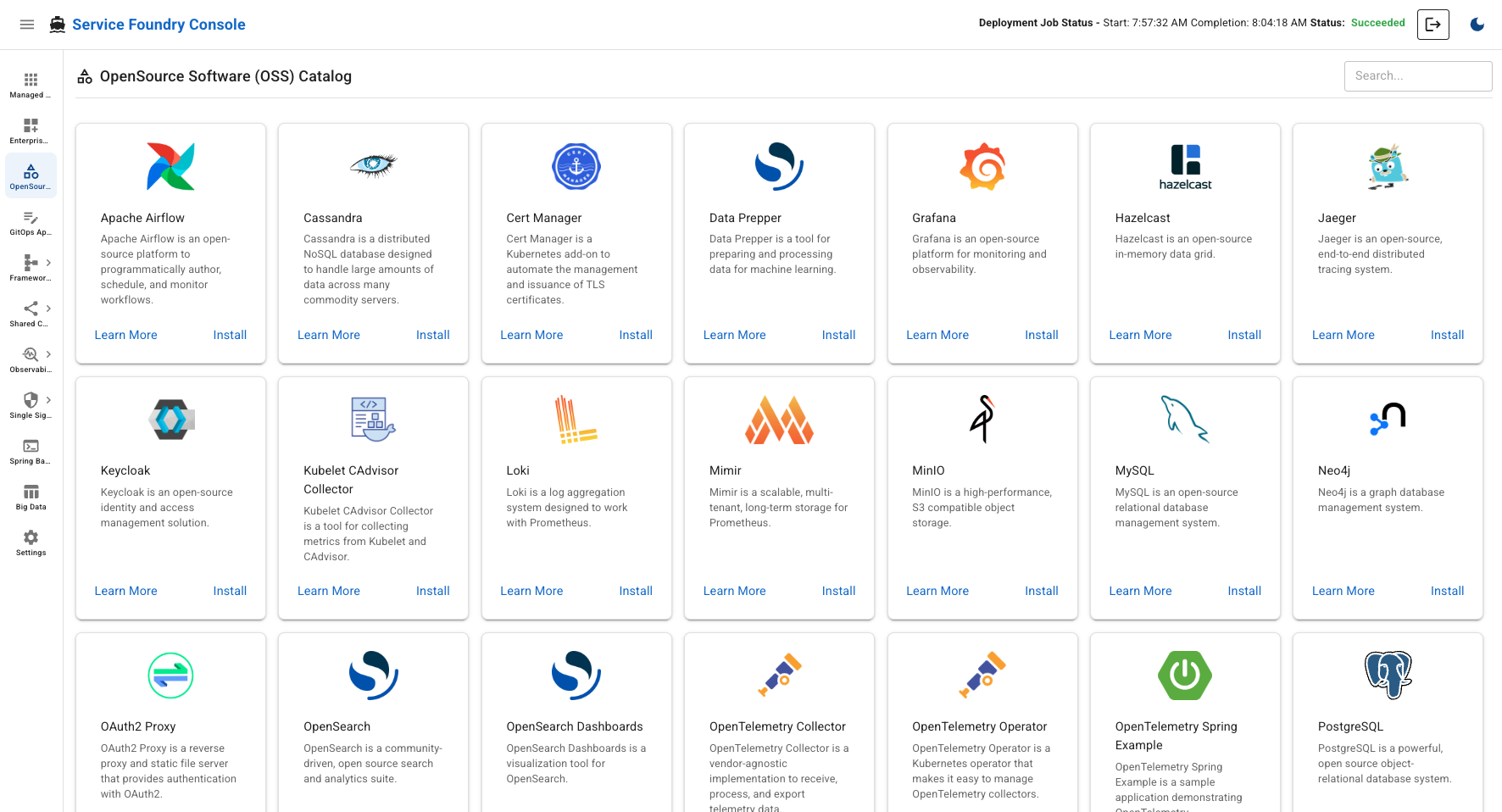Open Framework sidebar icon
This screenshot has height=812, width=1502.
click(31, 262)
